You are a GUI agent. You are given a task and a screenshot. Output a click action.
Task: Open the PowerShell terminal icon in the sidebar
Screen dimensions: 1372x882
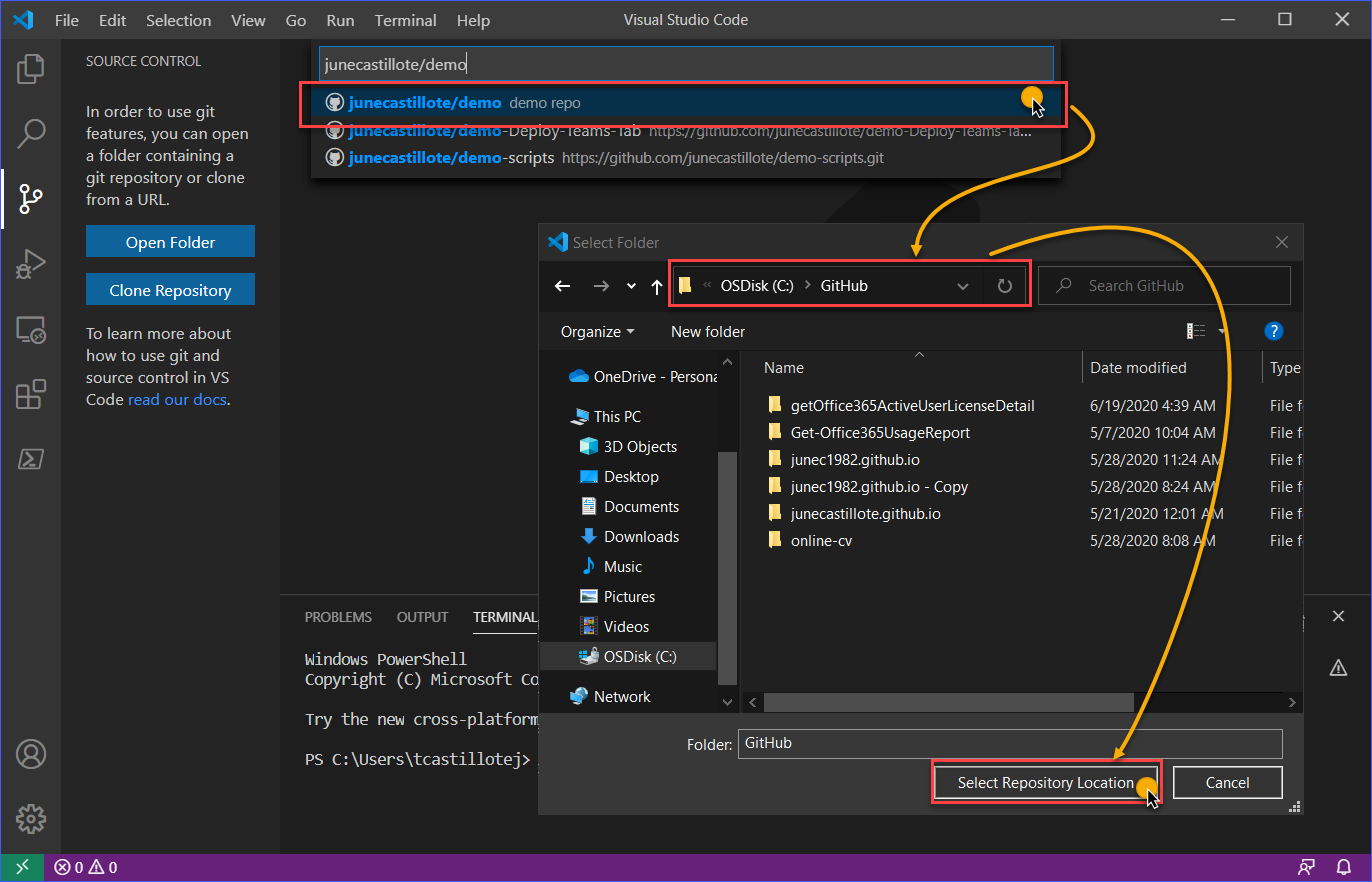pos(30,460)
